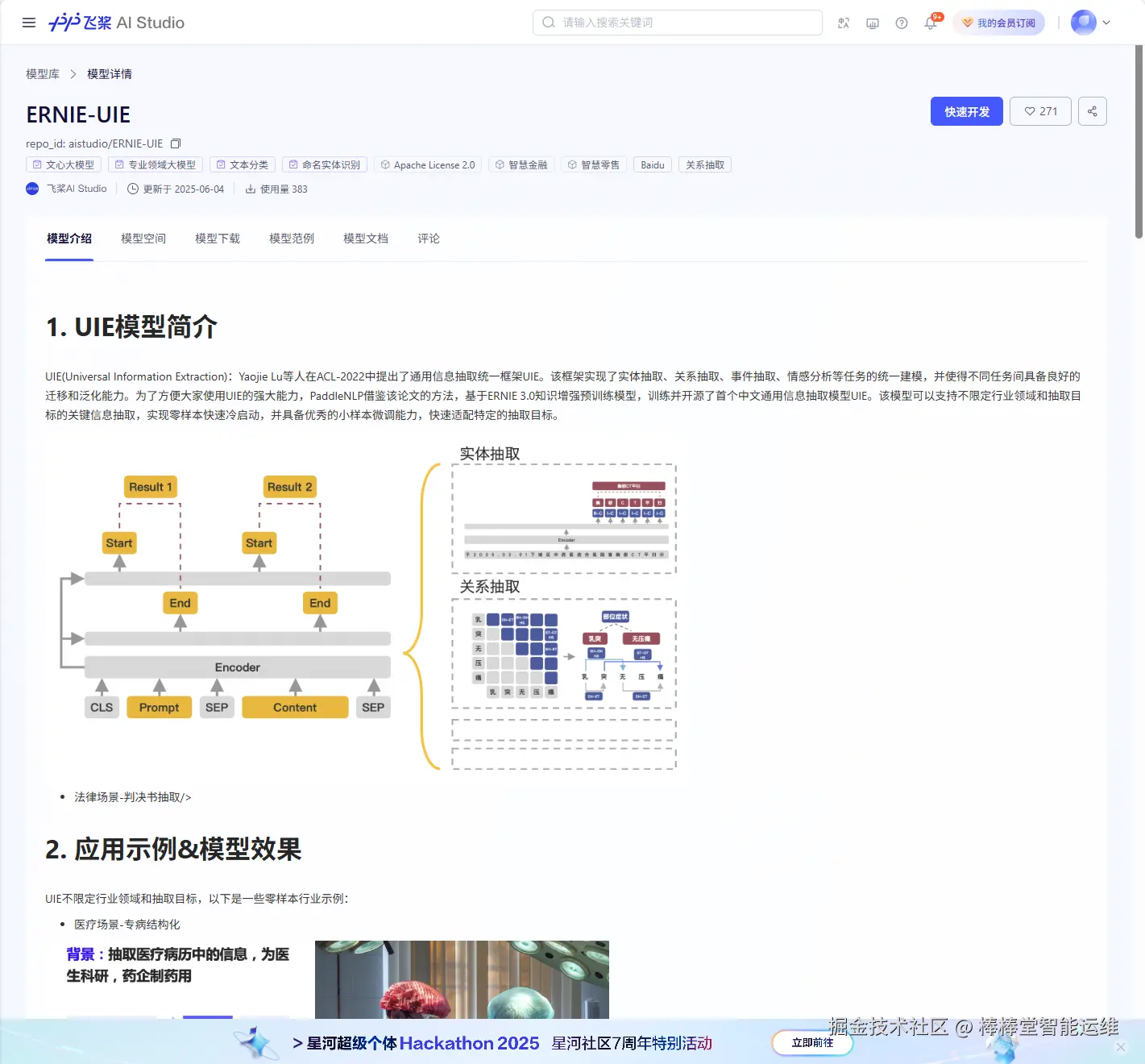The height and width of the screenshot is (1064, 1145).
Task: Select the 专业领域大模型 tag
Action: pyautogui.click(x=156, y=164)
